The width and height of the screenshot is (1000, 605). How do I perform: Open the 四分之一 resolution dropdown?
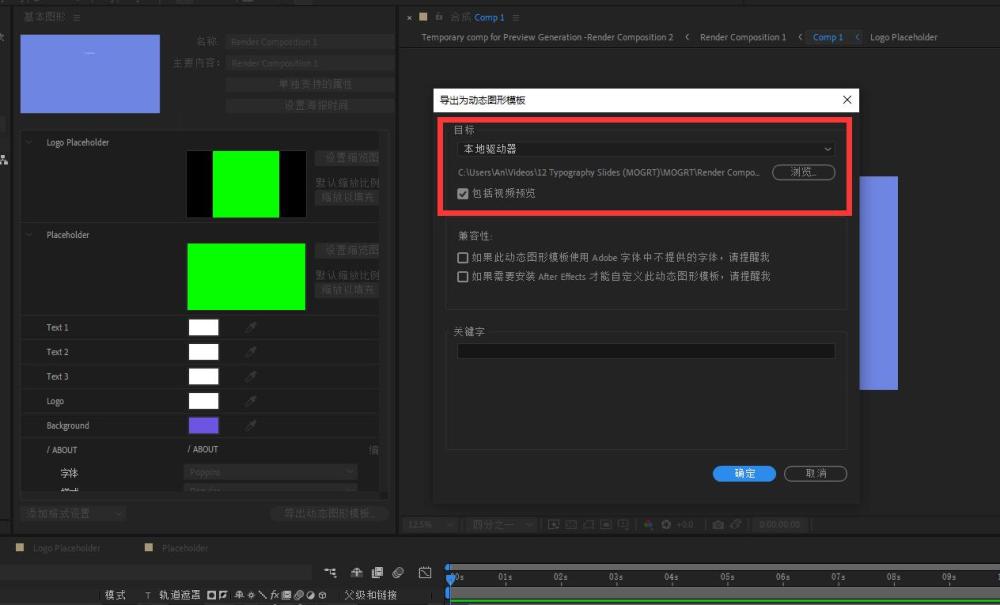point(502,525)
